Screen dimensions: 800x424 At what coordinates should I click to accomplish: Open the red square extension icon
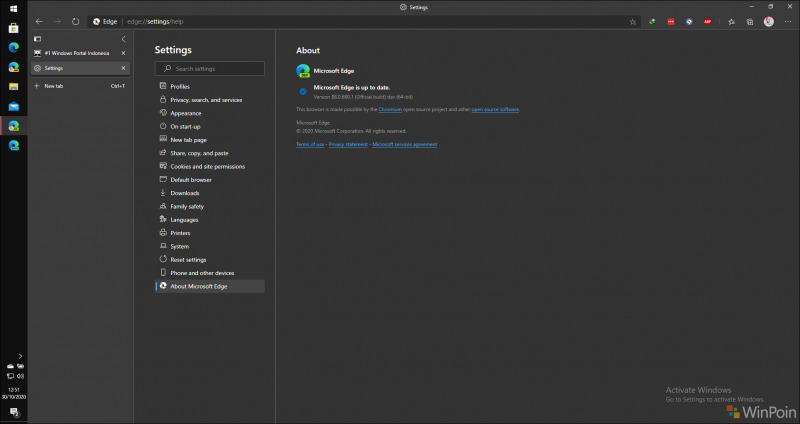coord(670,21)
